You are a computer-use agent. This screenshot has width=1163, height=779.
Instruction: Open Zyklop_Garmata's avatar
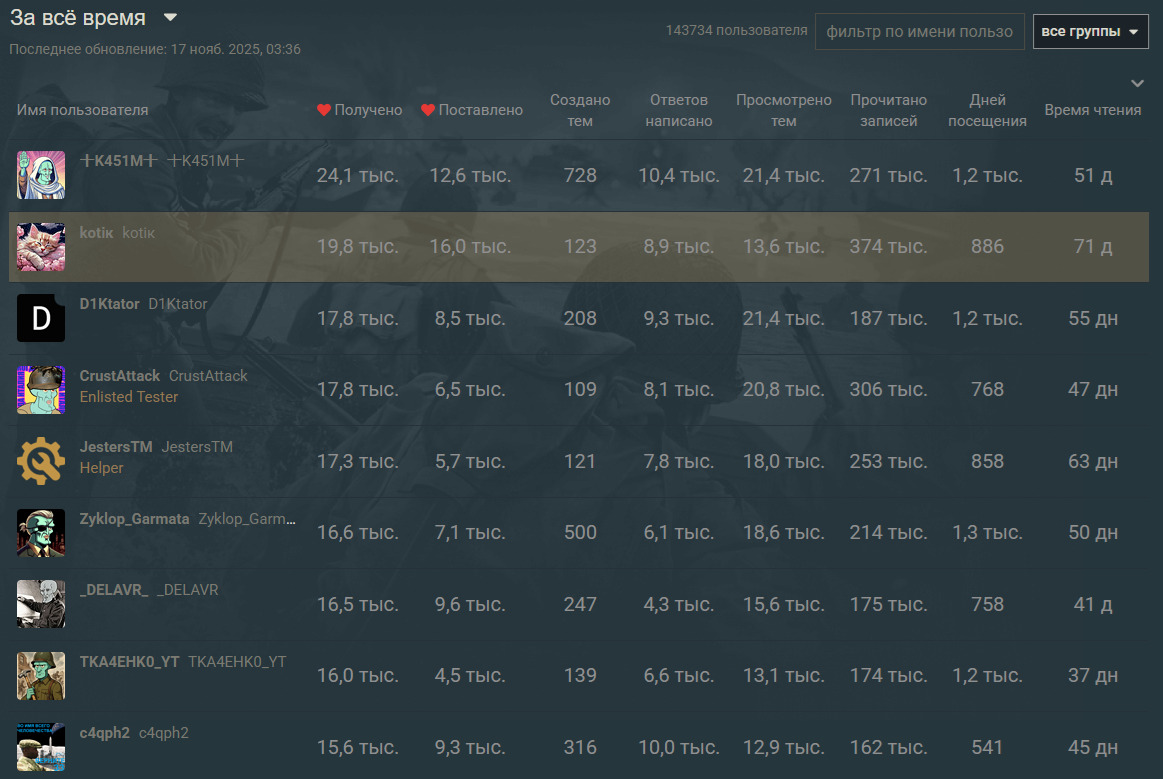pos(41,532)
